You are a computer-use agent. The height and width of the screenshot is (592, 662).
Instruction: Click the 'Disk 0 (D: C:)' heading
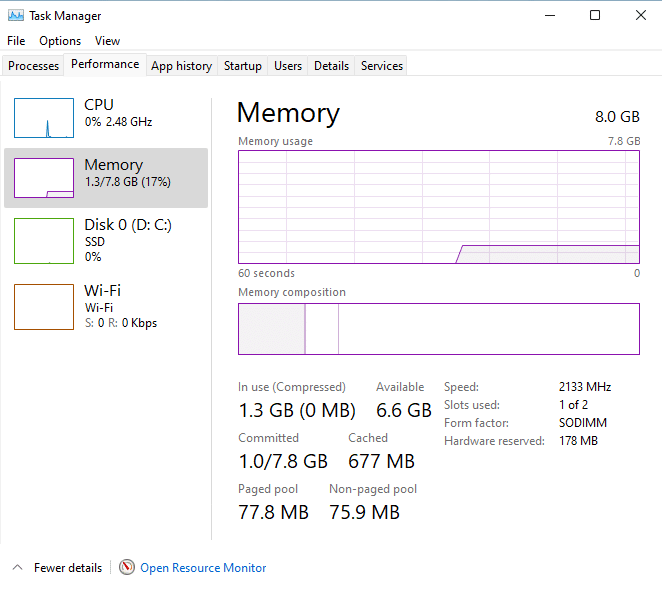click(x=128, y=225)
